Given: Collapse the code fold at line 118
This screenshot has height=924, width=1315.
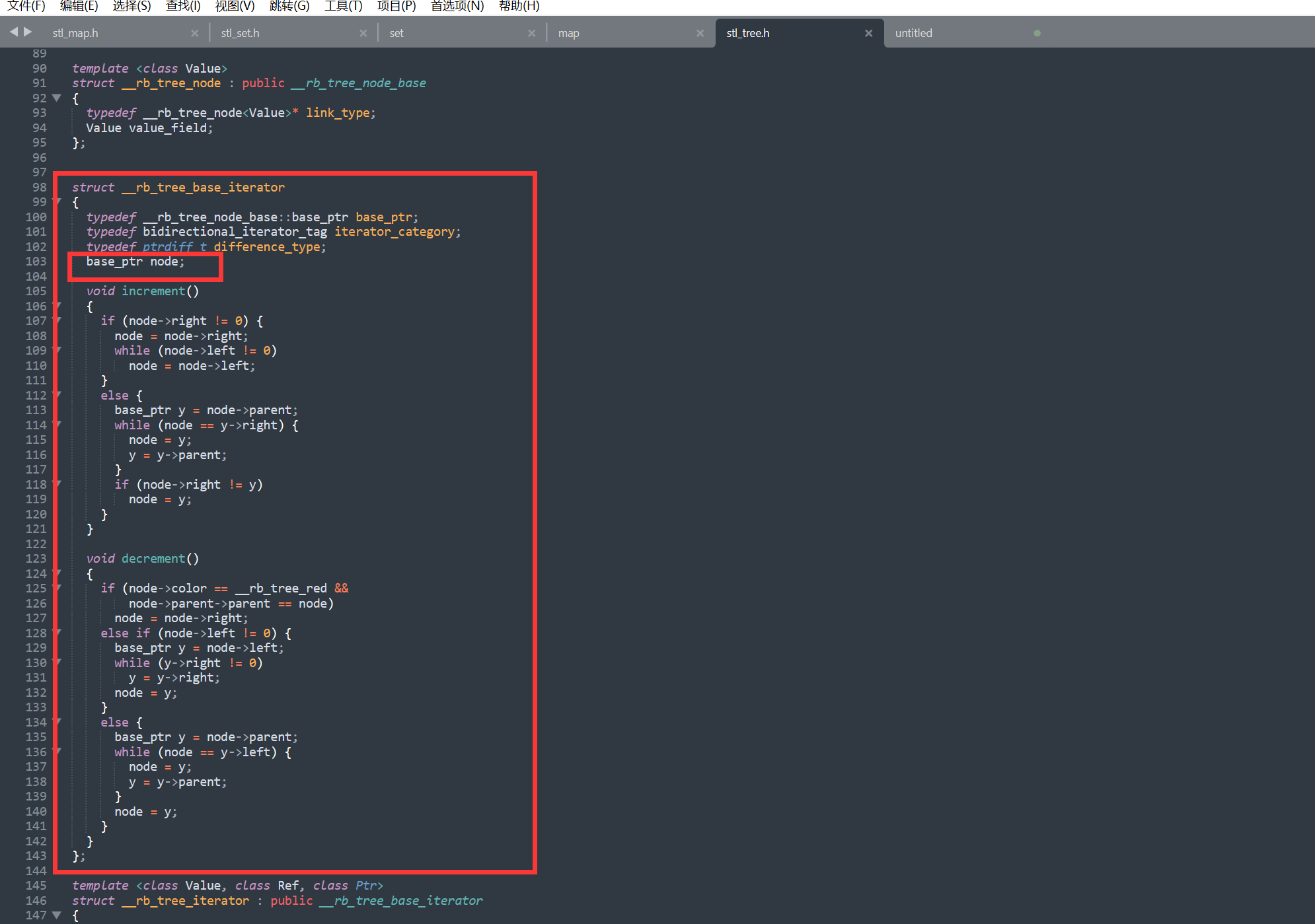Looking at the screenshot, I should [57, 484].
